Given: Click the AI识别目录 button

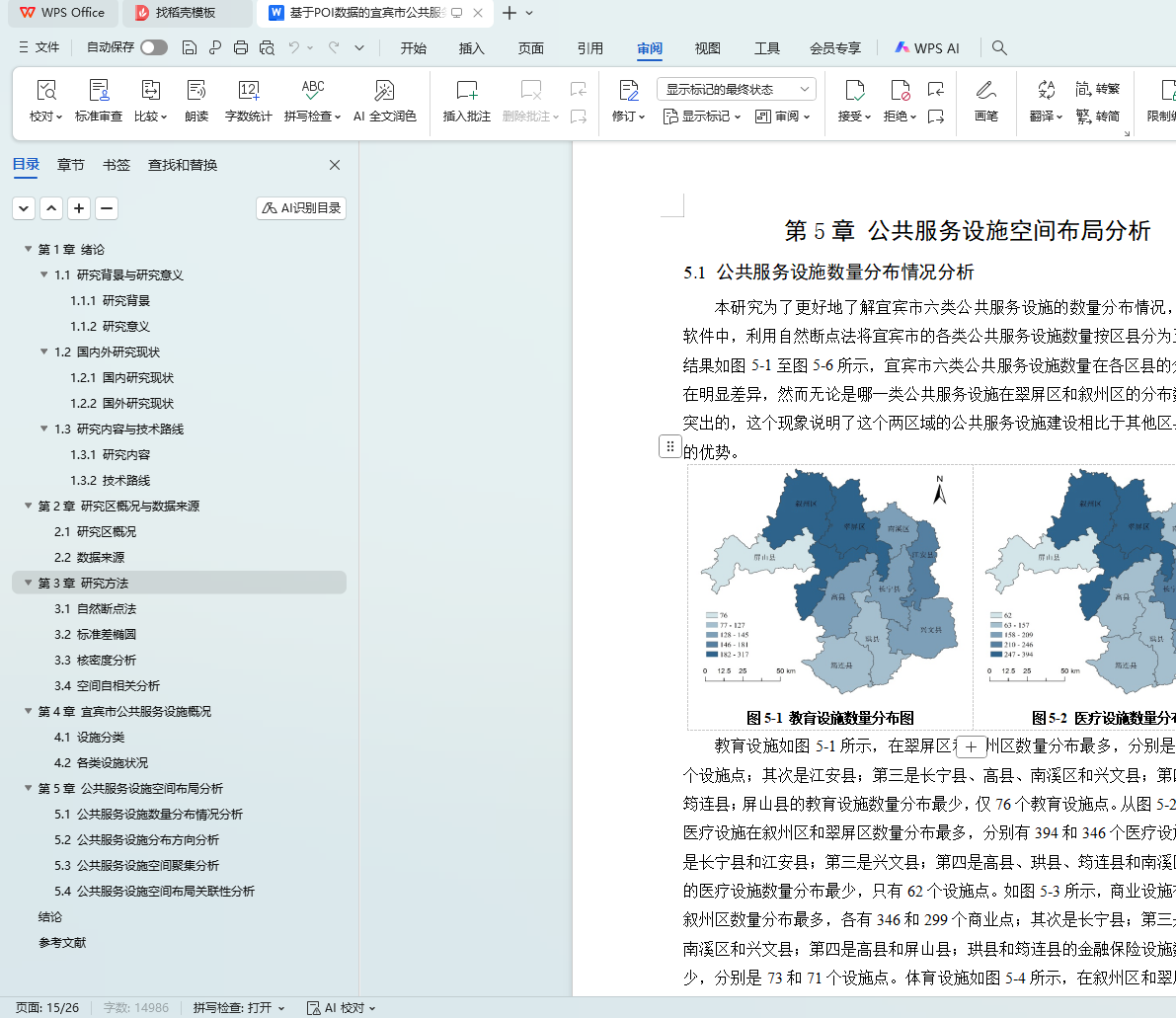Looking at the screenshot, I should point(301,208).
